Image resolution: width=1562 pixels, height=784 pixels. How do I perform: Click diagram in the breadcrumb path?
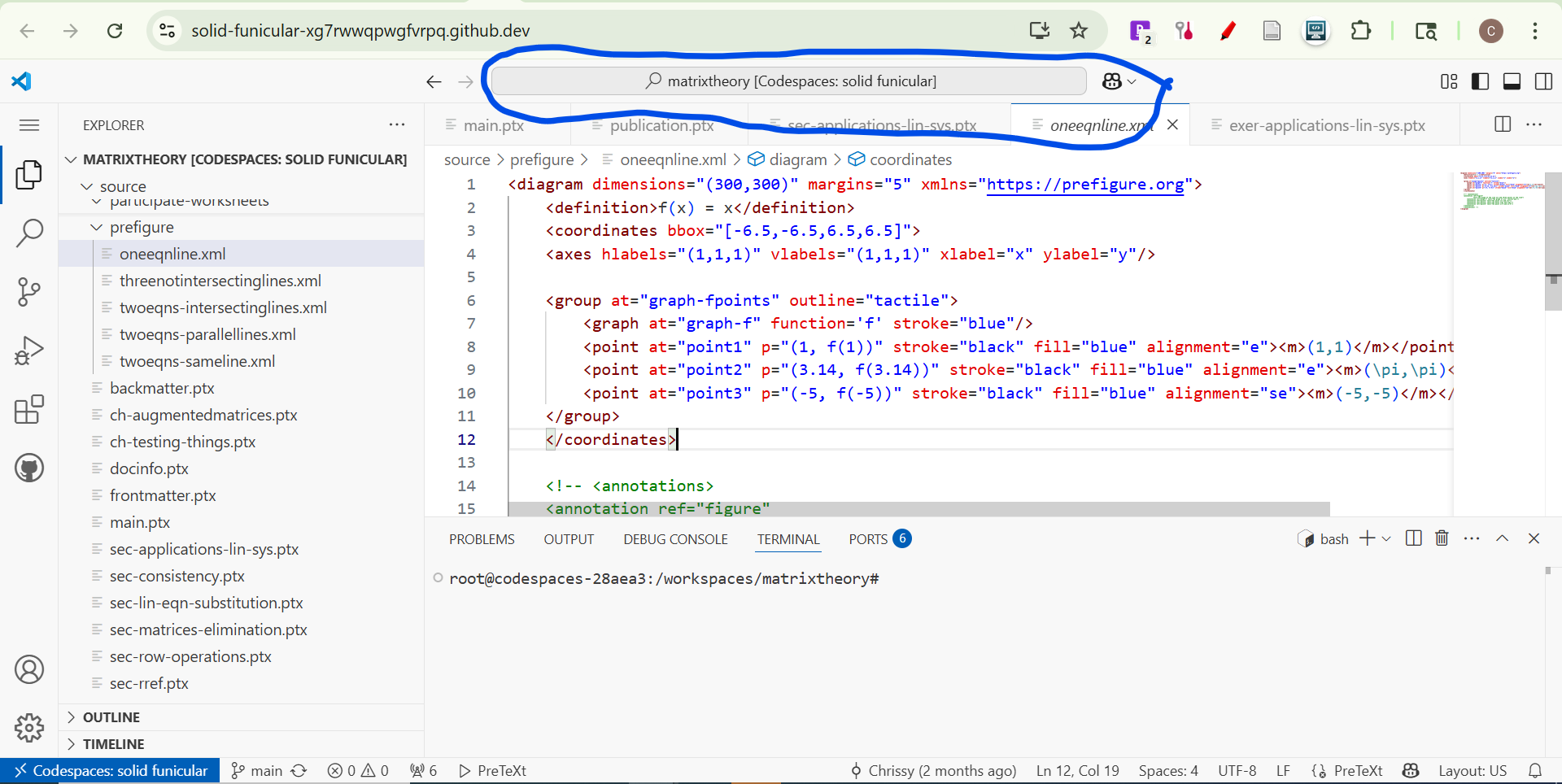click(788, 159)
